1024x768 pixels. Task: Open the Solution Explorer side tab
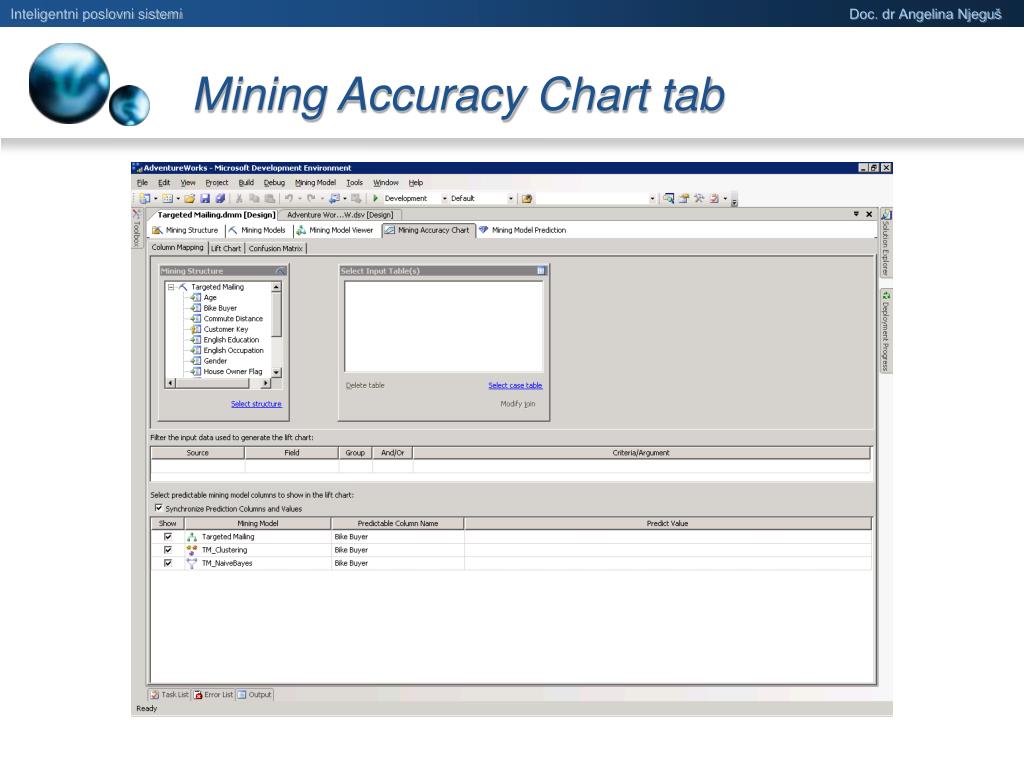886,242
